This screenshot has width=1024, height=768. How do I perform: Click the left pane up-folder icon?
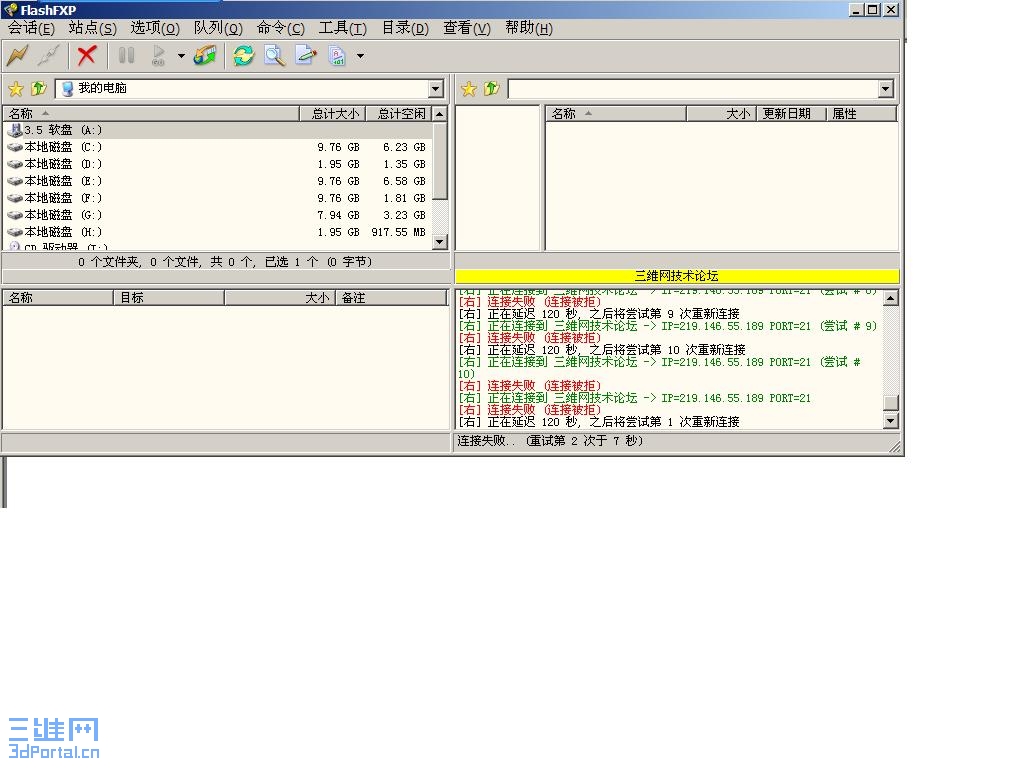point(39,88)
